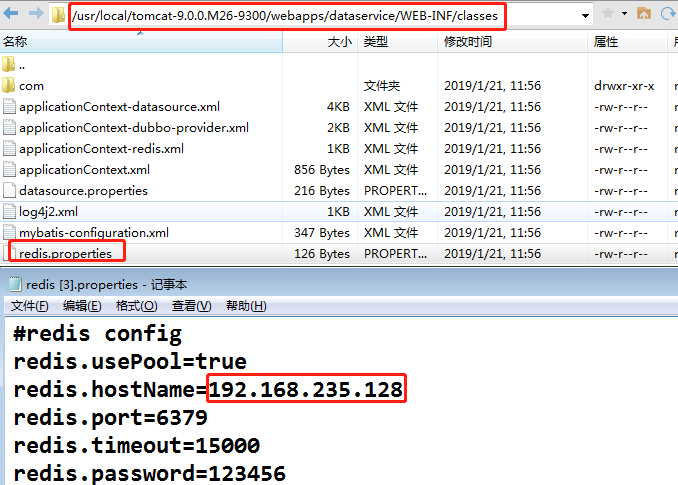Click the forward navigation arrow
This screenshot has height=485, width=678.
[34, 15]
